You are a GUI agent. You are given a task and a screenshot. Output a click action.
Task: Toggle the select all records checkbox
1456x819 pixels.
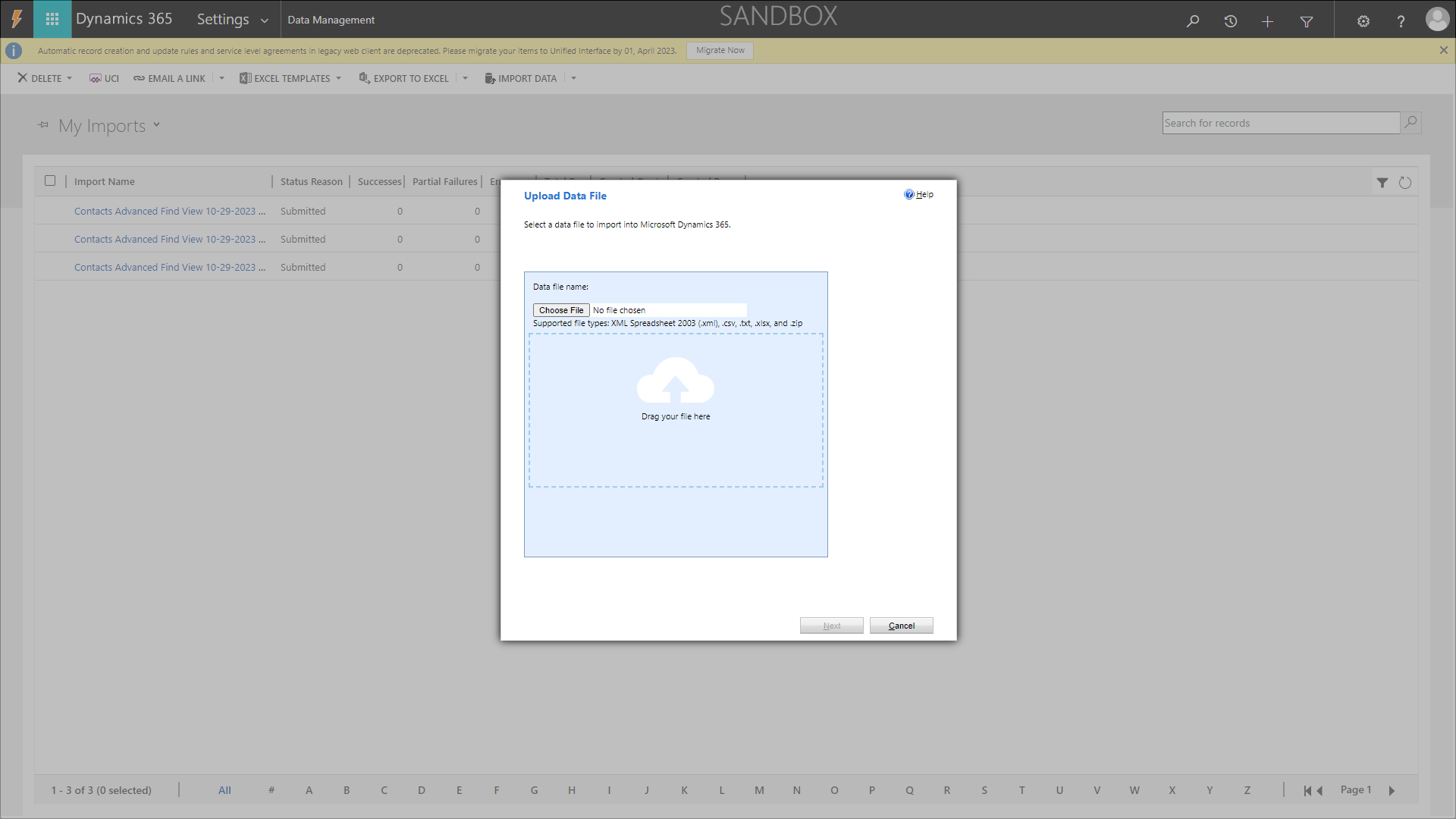click(50, 180)
